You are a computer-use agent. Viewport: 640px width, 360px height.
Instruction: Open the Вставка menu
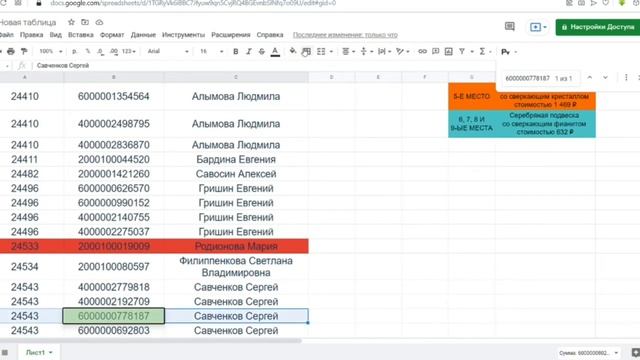pyautogui.click(x=80, y=35)
